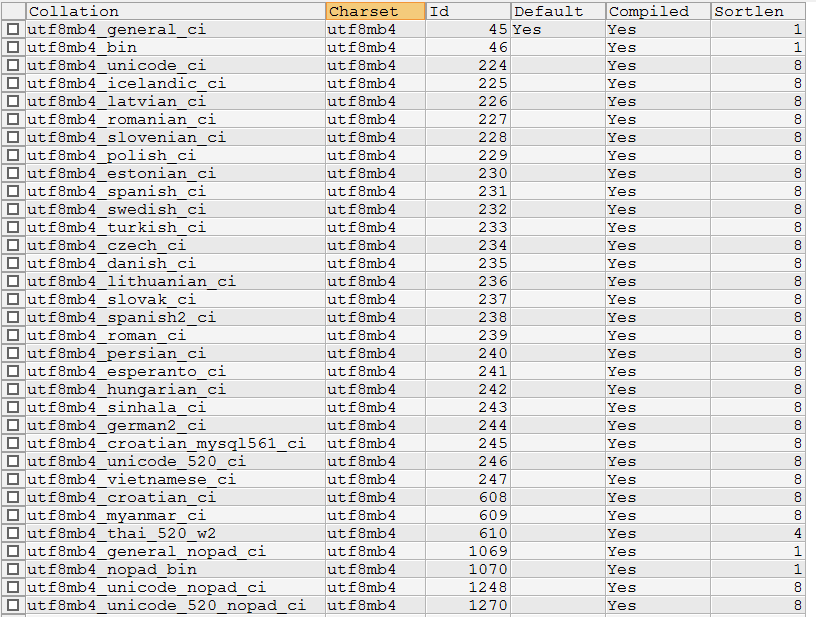This screenshot has height=617, width=816.
Task: Select the utf8mb4_unicode_ci row checkbox
Action: point(13,66)
